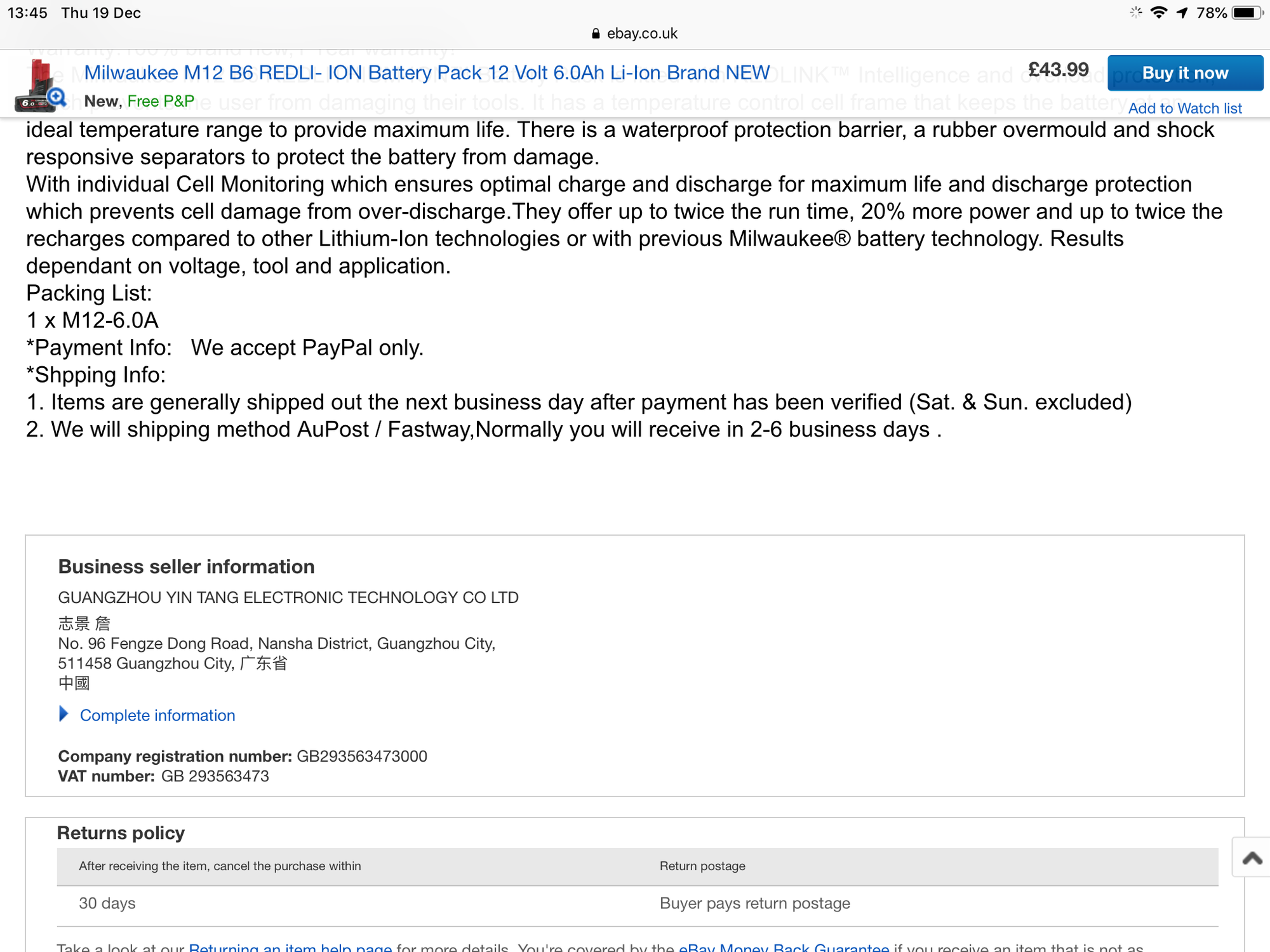Click the Buy it now button
Viewport: 1270px width, 952px height.
(x=1185, y=73)
